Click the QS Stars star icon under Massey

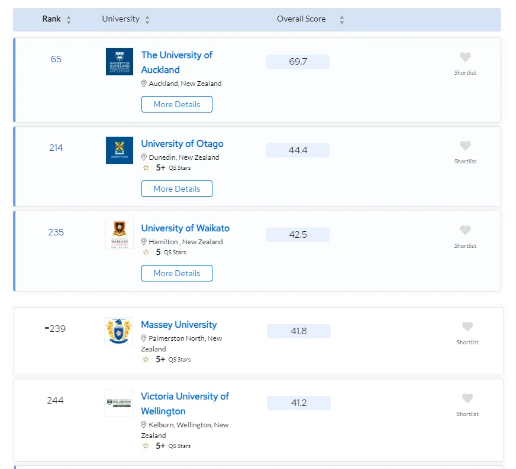pos(145,359)
